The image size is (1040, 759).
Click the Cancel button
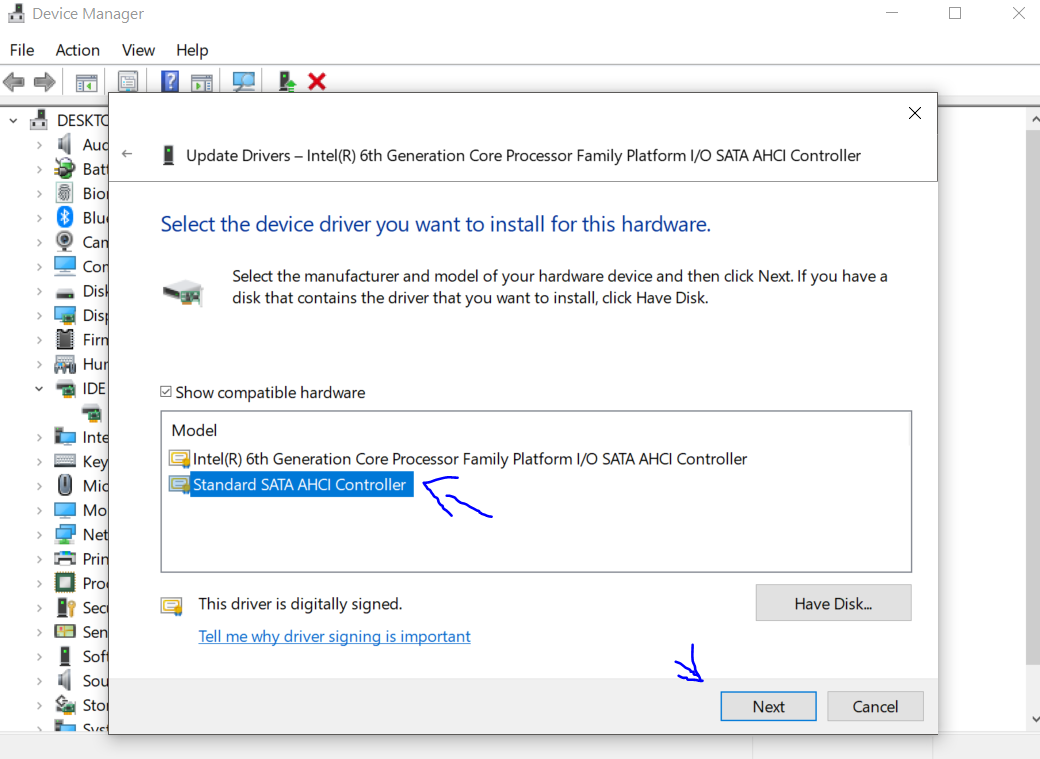tap(875, 706)
